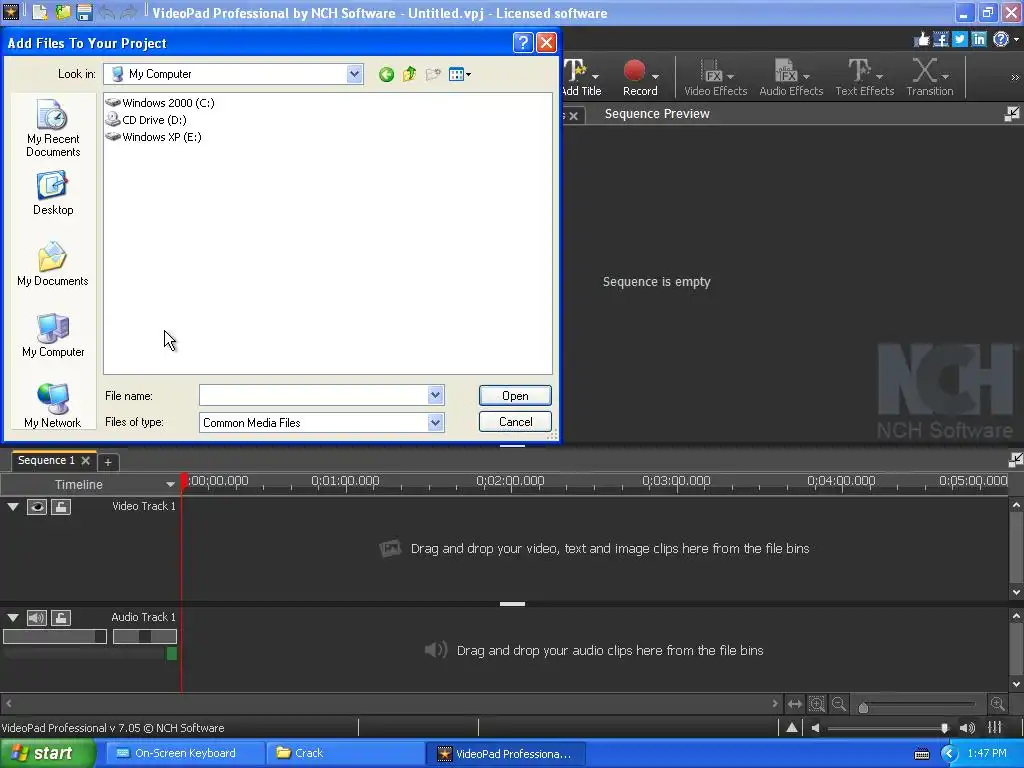Click in the File name input field
This screenshot has height=768, width=1024.
pos(313,395)
